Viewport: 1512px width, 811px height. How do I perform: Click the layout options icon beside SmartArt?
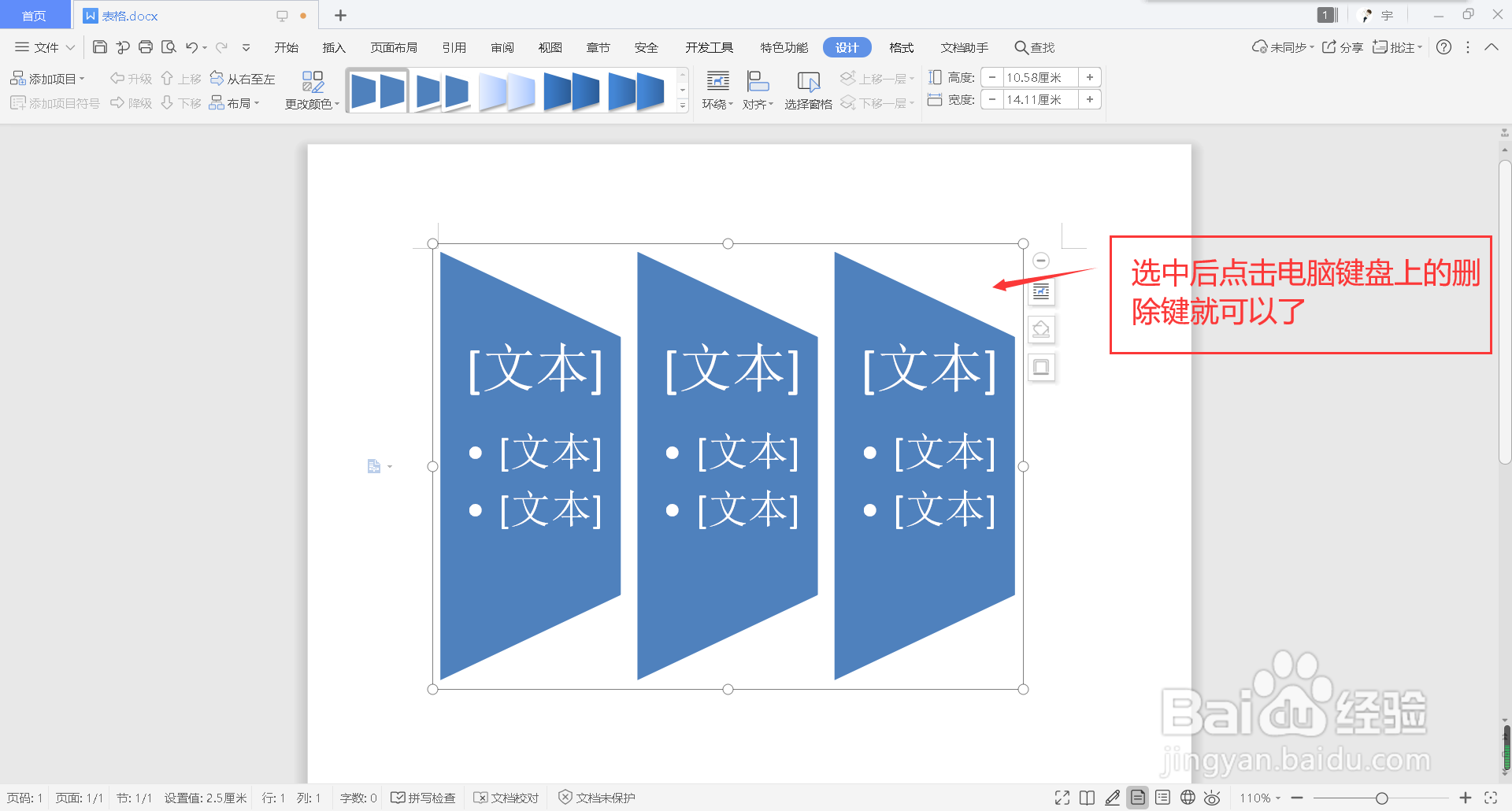pyautogui.click(x=1041, y=292)
